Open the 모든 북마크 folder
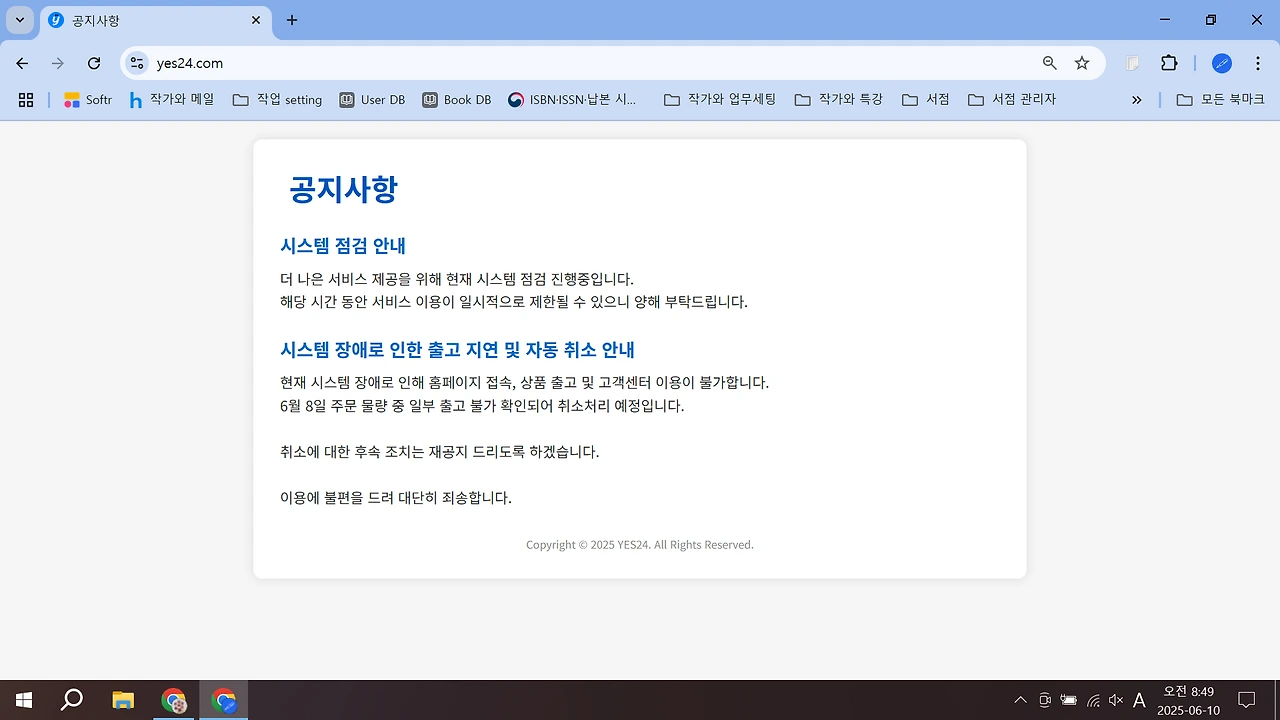 click(1221, 100)
